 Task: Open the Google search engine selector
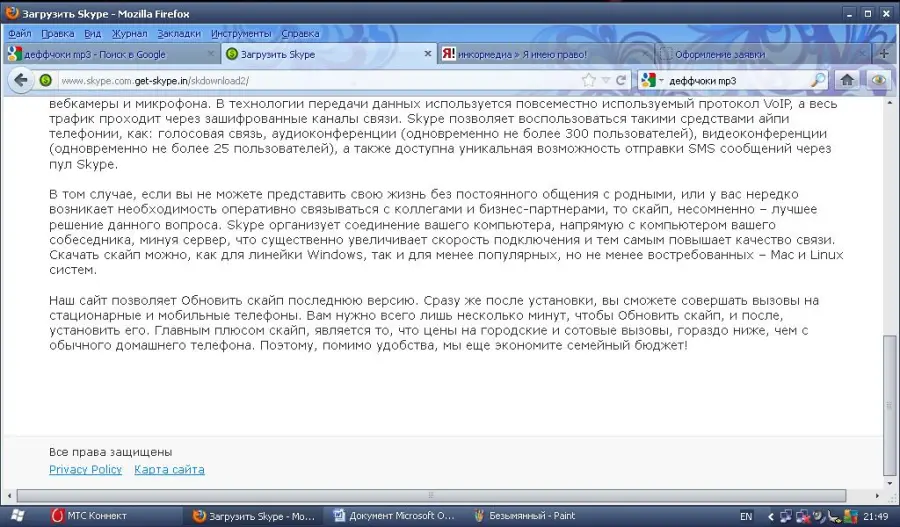pos(651,80)
